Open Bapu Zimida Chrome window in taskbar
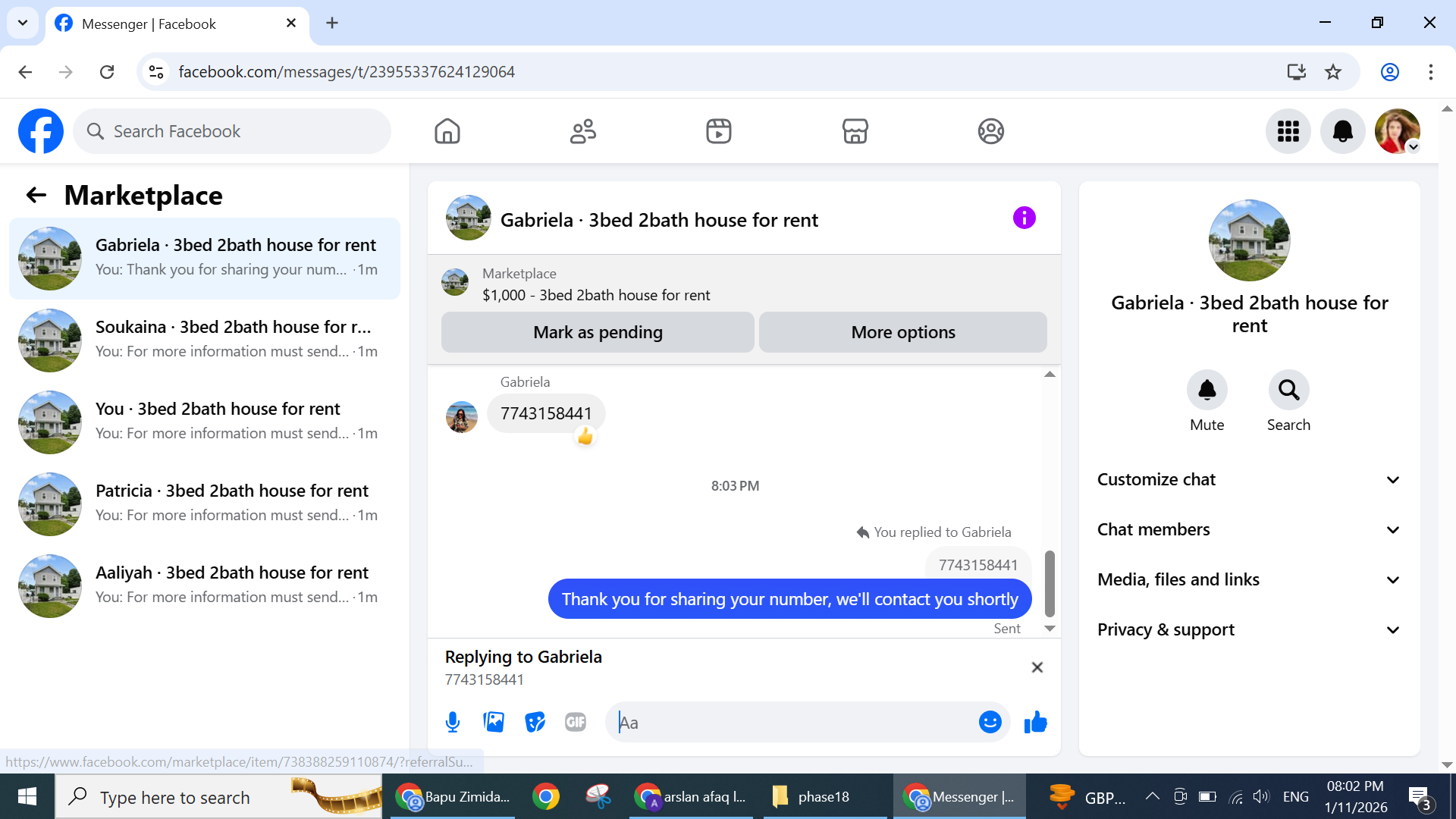The width and height of the screenshot is (1456, 819). point(453,796)
